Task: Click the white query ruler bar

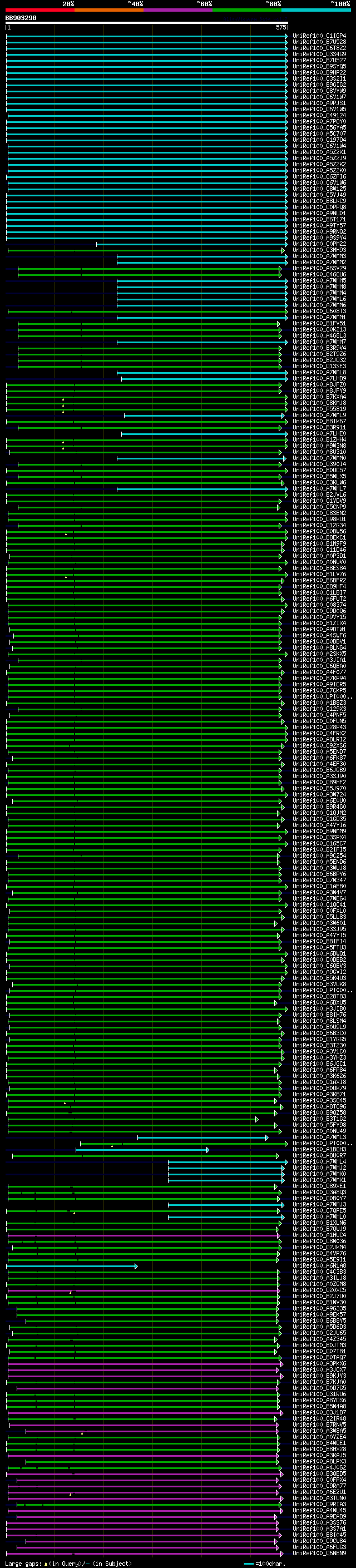Action: tap(147, 23)
